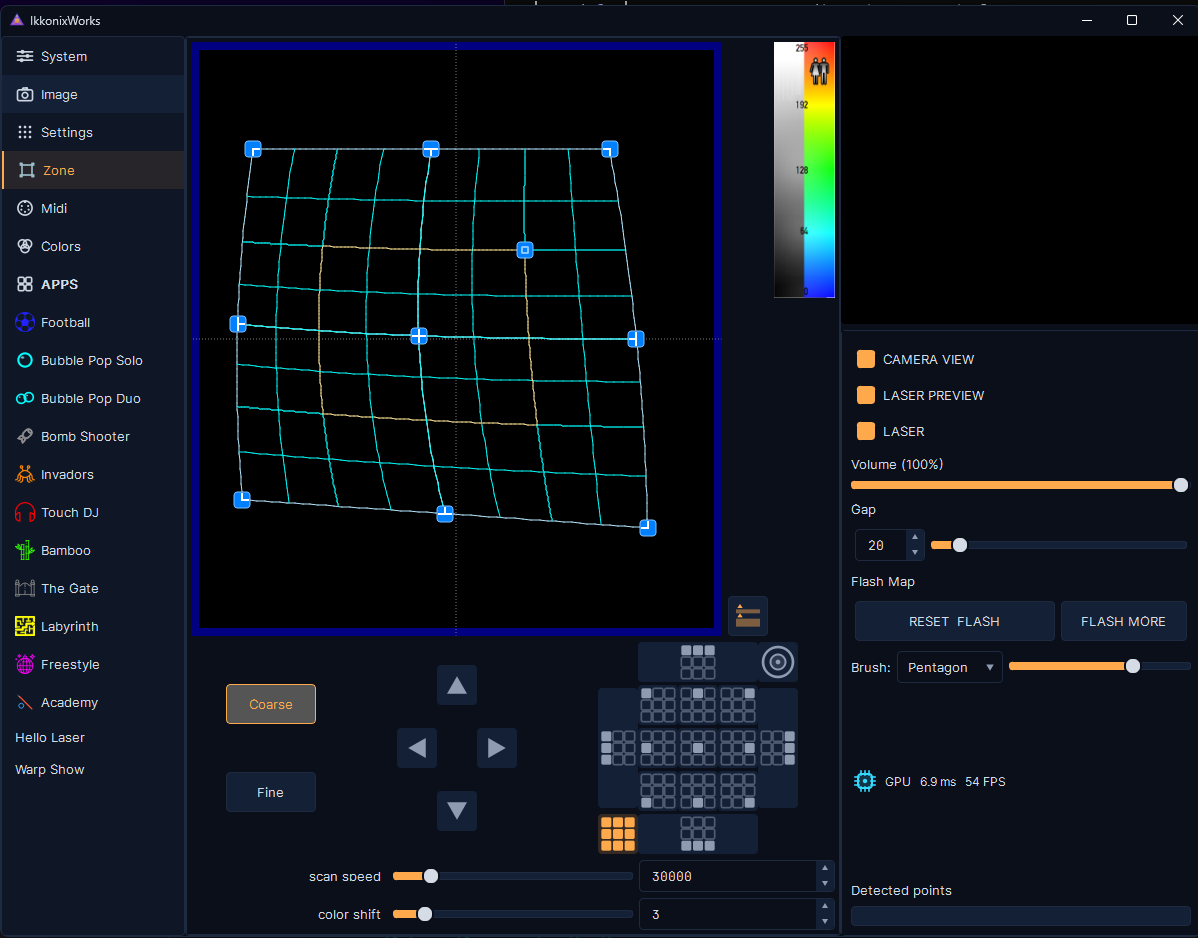Open the Academy app
The image size is (1198, 938).
92,703
